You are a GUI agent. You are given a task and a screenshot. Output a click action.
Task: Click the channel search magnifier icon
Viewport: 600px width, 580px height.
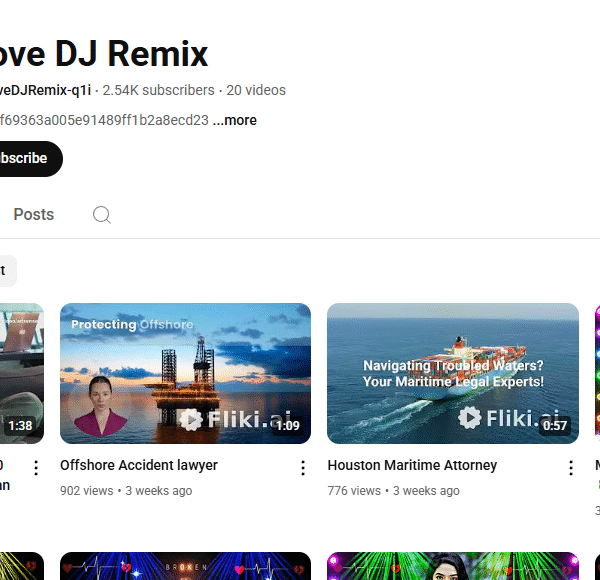[x=102, y=215]
